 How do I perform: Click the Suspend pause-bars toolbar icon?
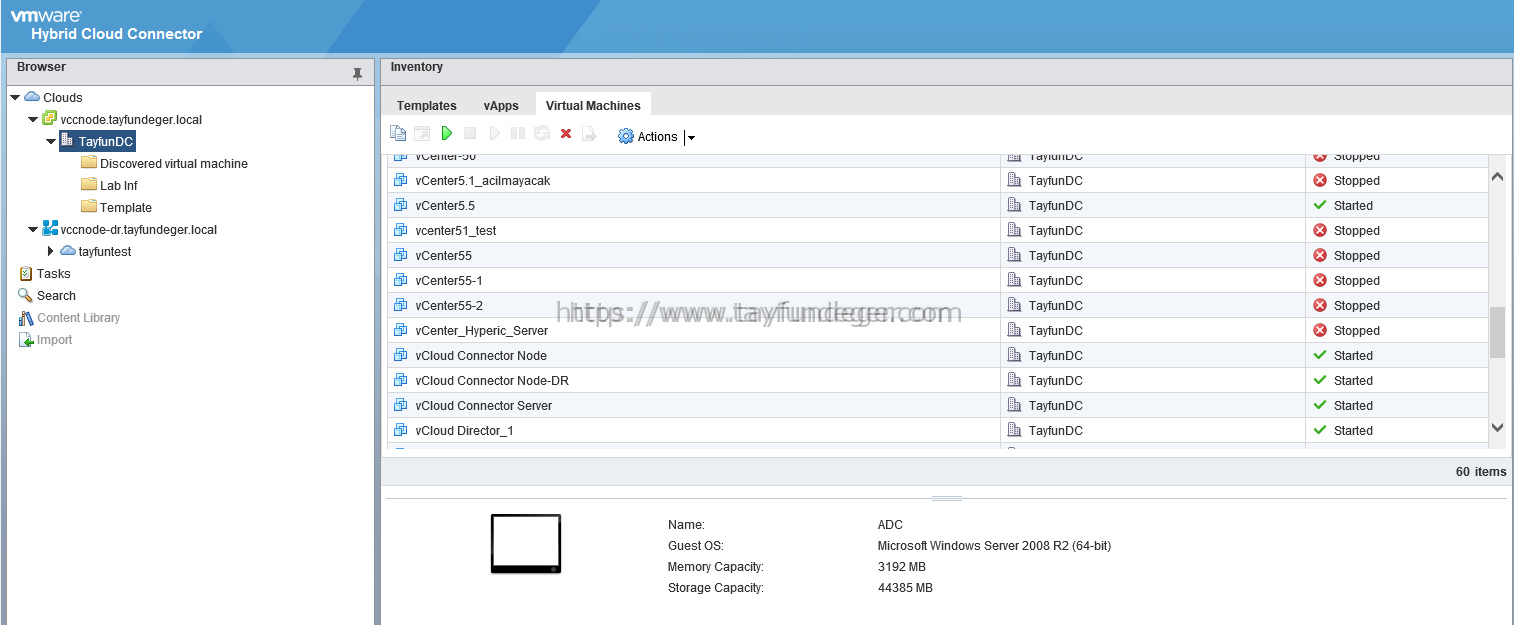[518, 134]
